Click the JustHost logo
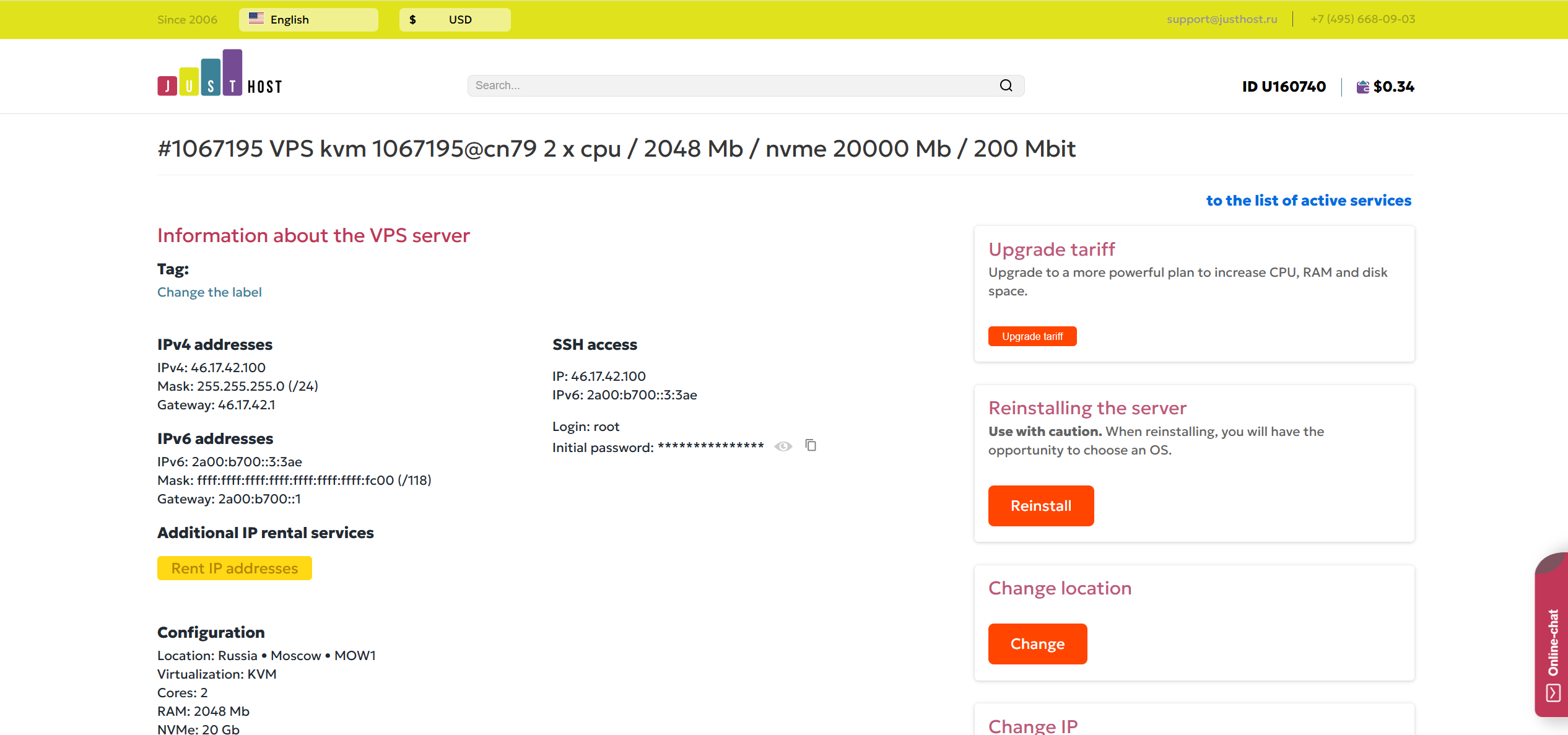1568x735 pixels. point(220,72)
